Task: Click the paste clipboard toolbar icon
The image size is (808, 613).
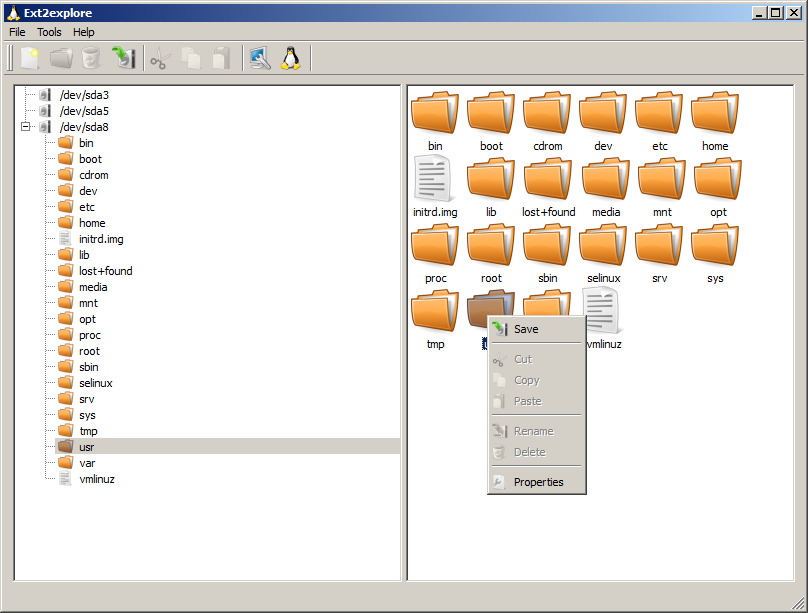Action: point(222,58)
